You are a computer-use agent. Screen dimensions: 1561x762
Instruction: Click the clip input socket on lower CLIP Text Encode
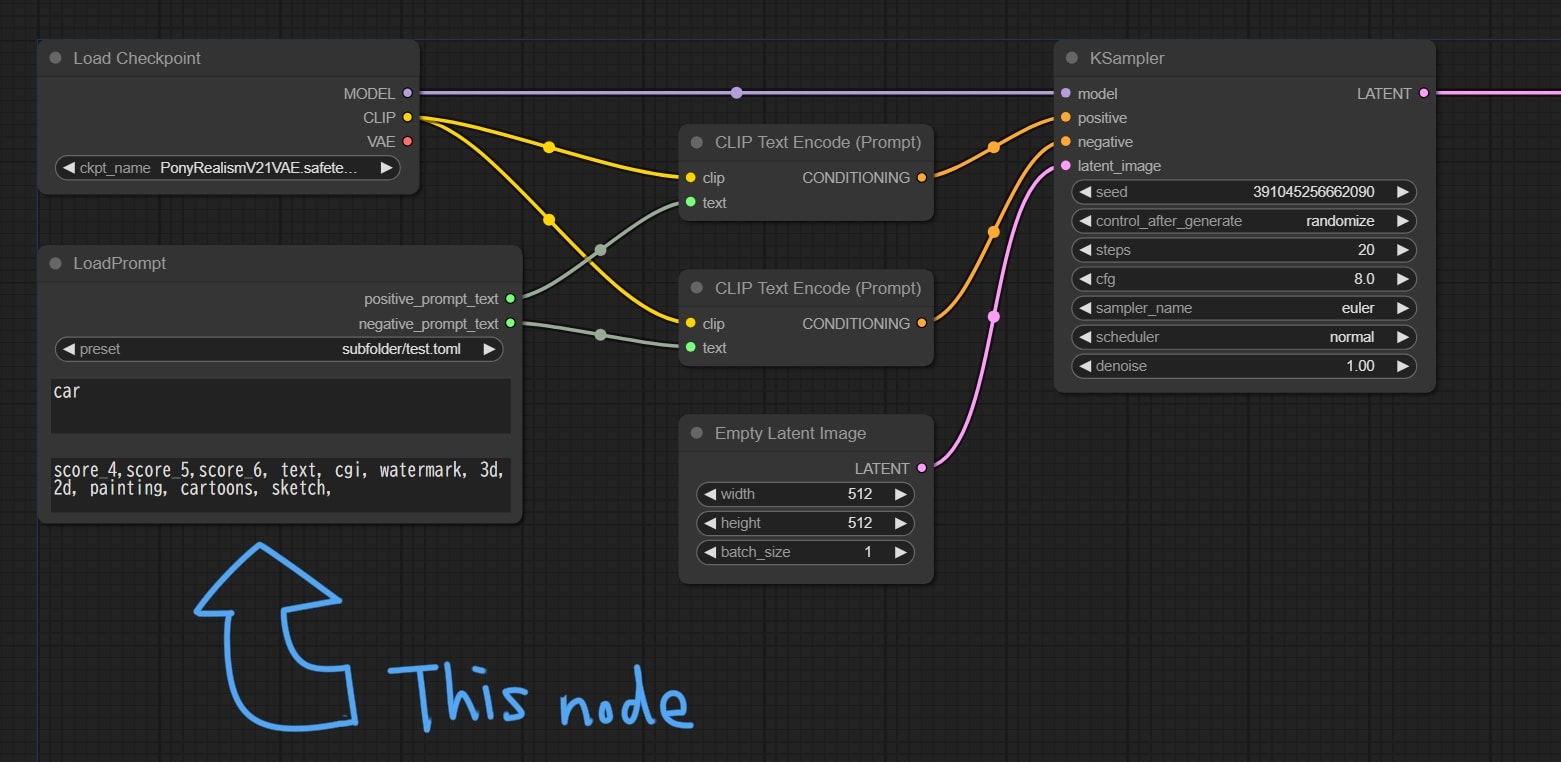click(691, 323)
